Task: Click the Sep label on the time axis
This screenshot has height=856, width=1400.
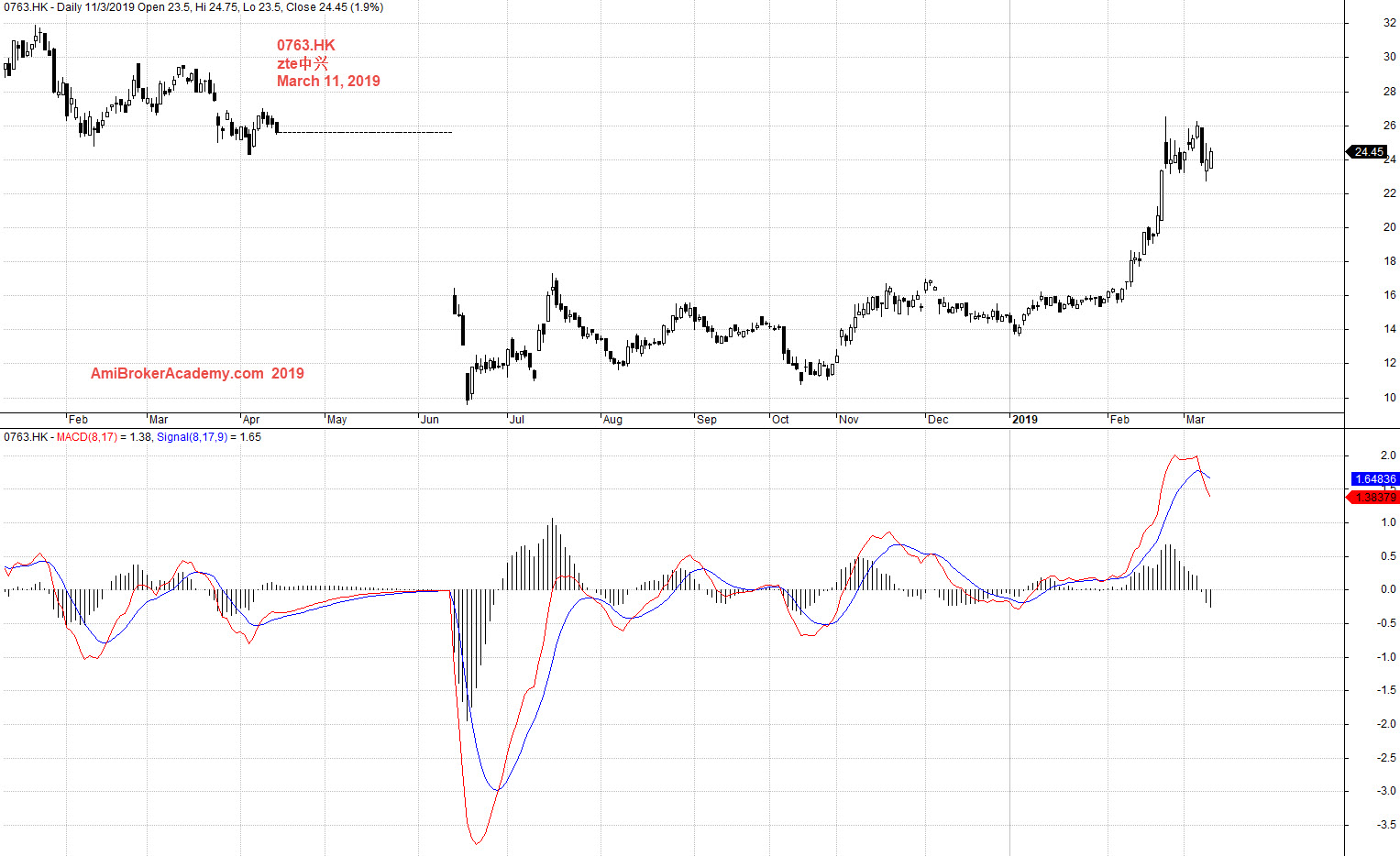Action: (x=706, y=420)
